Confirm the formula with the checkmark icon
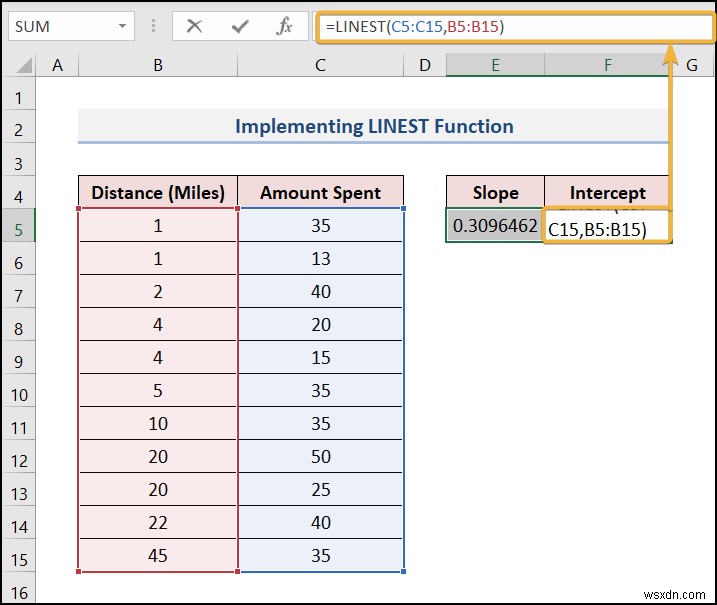The height and width of the screenshot is (605, 717). 240,27
